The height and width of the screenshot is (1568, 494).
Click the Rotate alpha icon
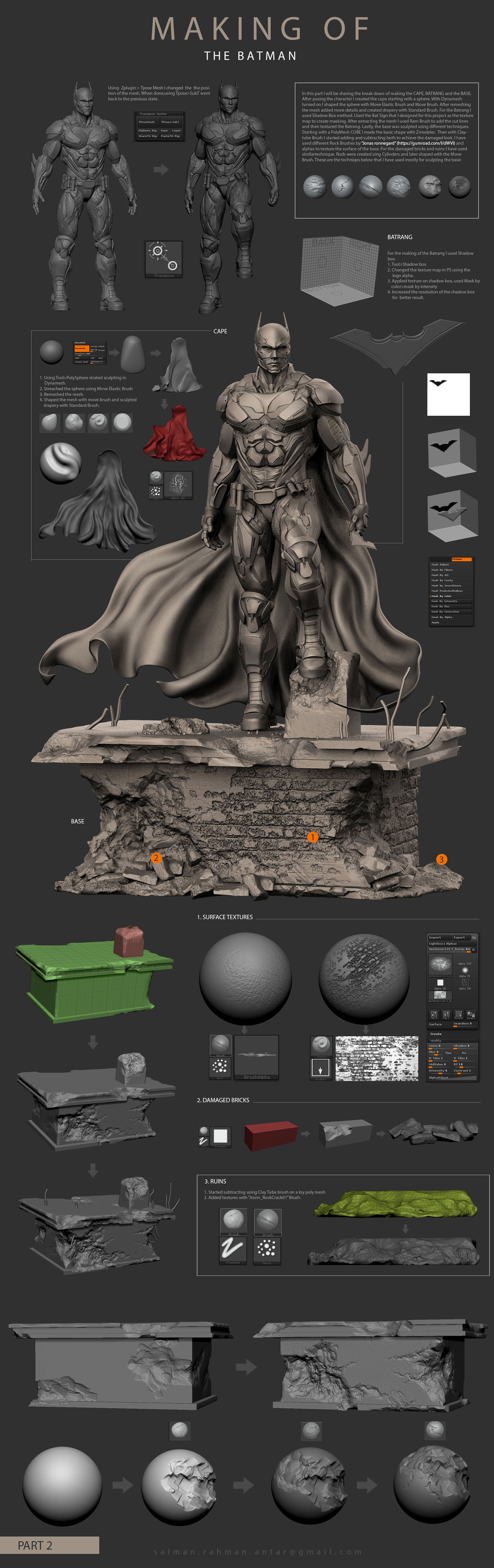[x=459, y=1015]
